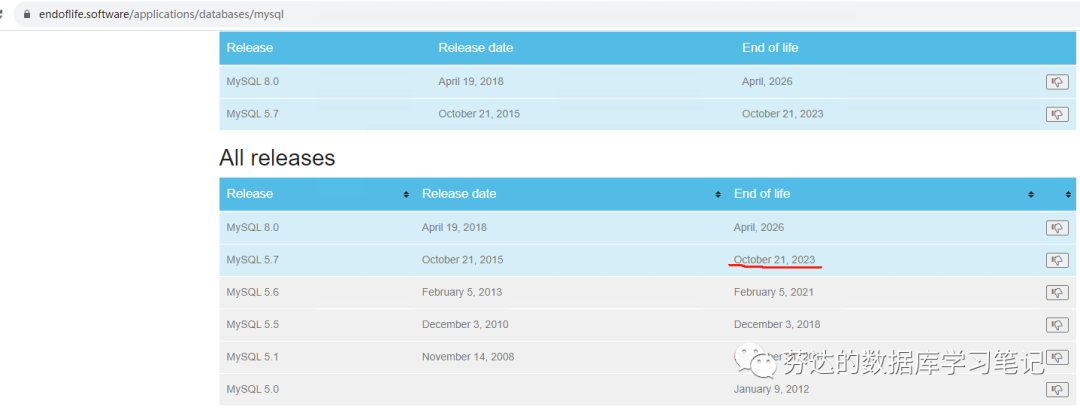Click thumbs-up icon for MySQL 5.7 in top table

[1057, 114]
